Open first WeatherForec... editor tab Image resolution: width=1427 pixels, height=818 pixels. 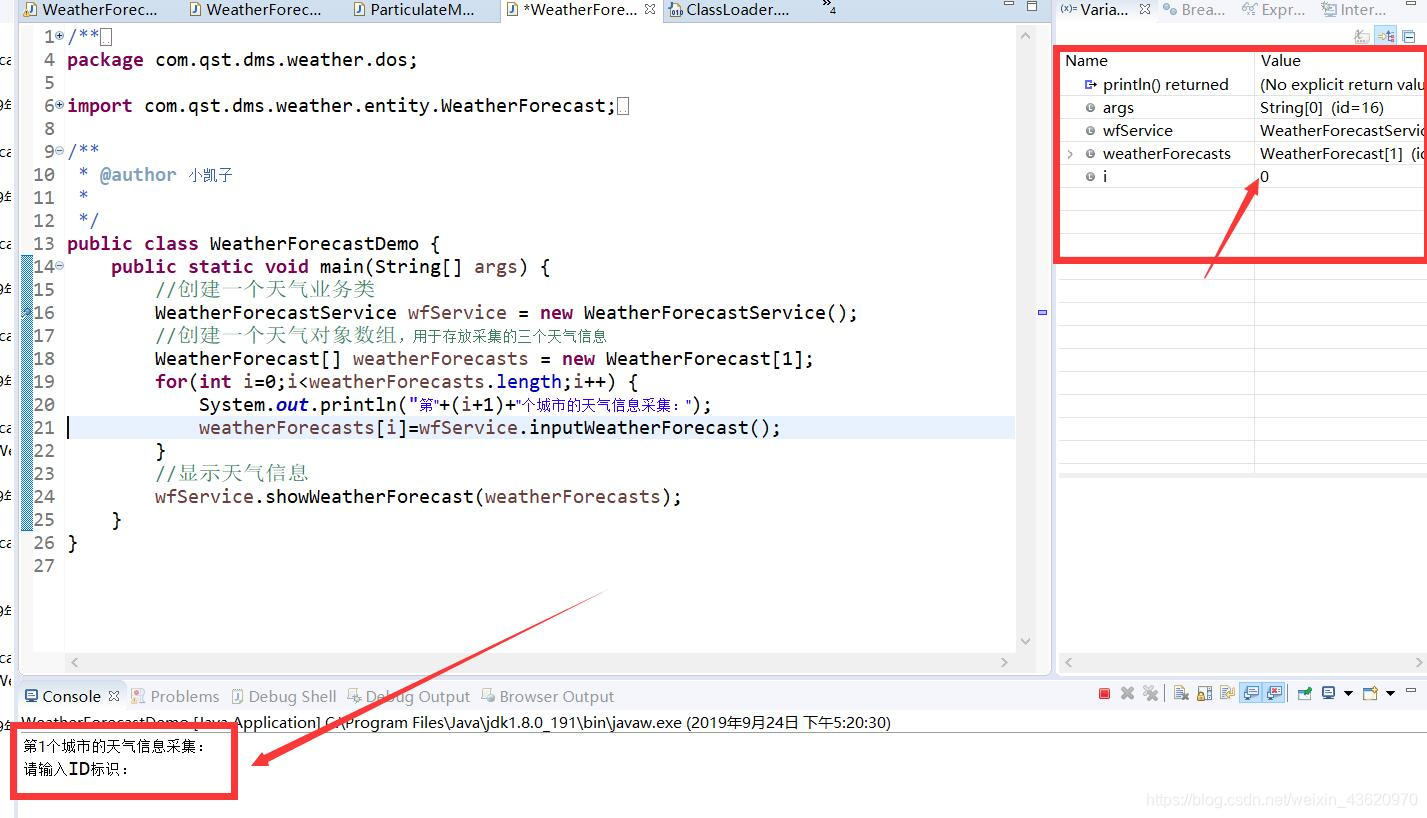[x=90, y=10]
